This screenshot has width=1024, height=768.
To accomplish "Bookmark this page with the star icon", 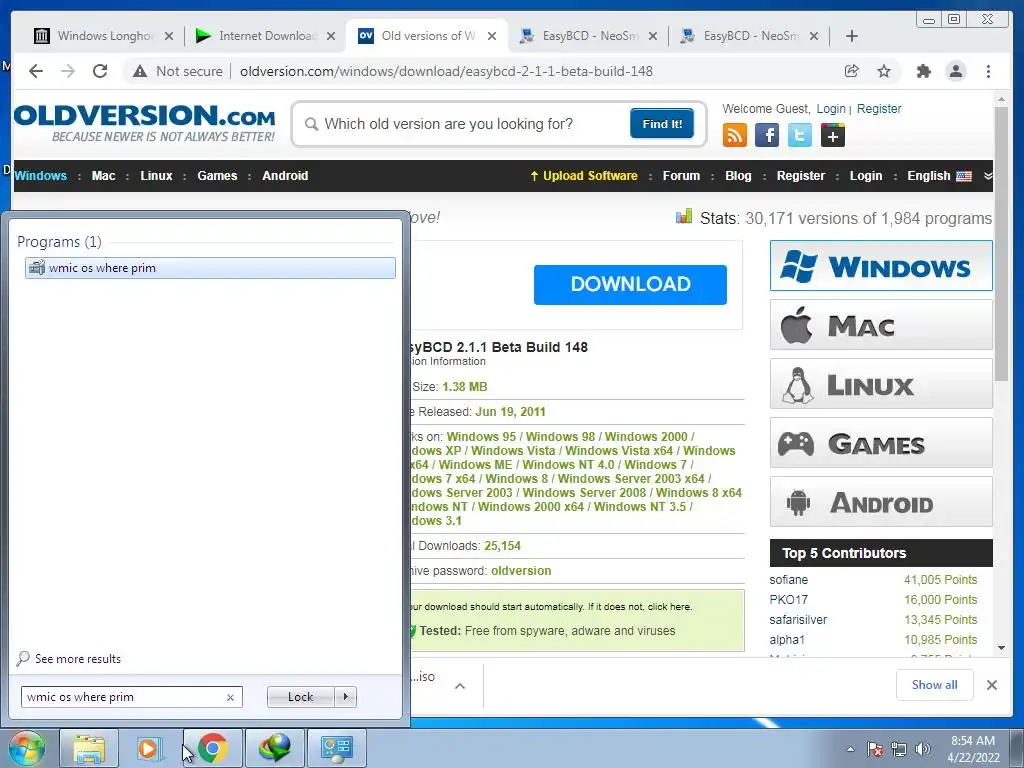I will (884, 71).
